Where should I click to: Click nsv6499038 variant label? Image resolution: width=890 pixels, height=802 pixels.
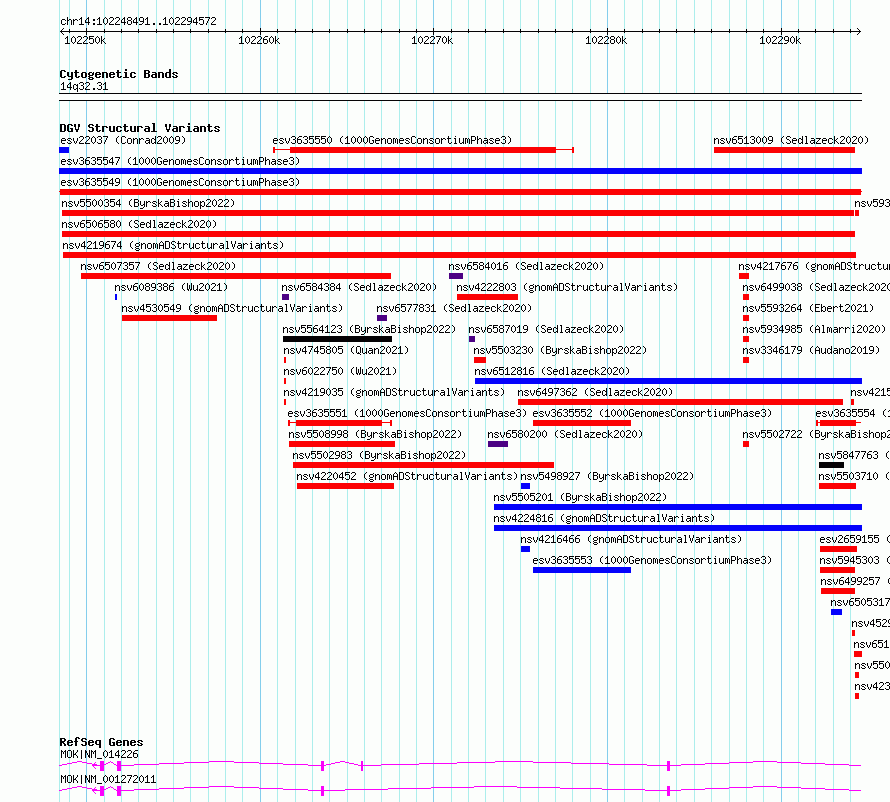click(816, 287)
